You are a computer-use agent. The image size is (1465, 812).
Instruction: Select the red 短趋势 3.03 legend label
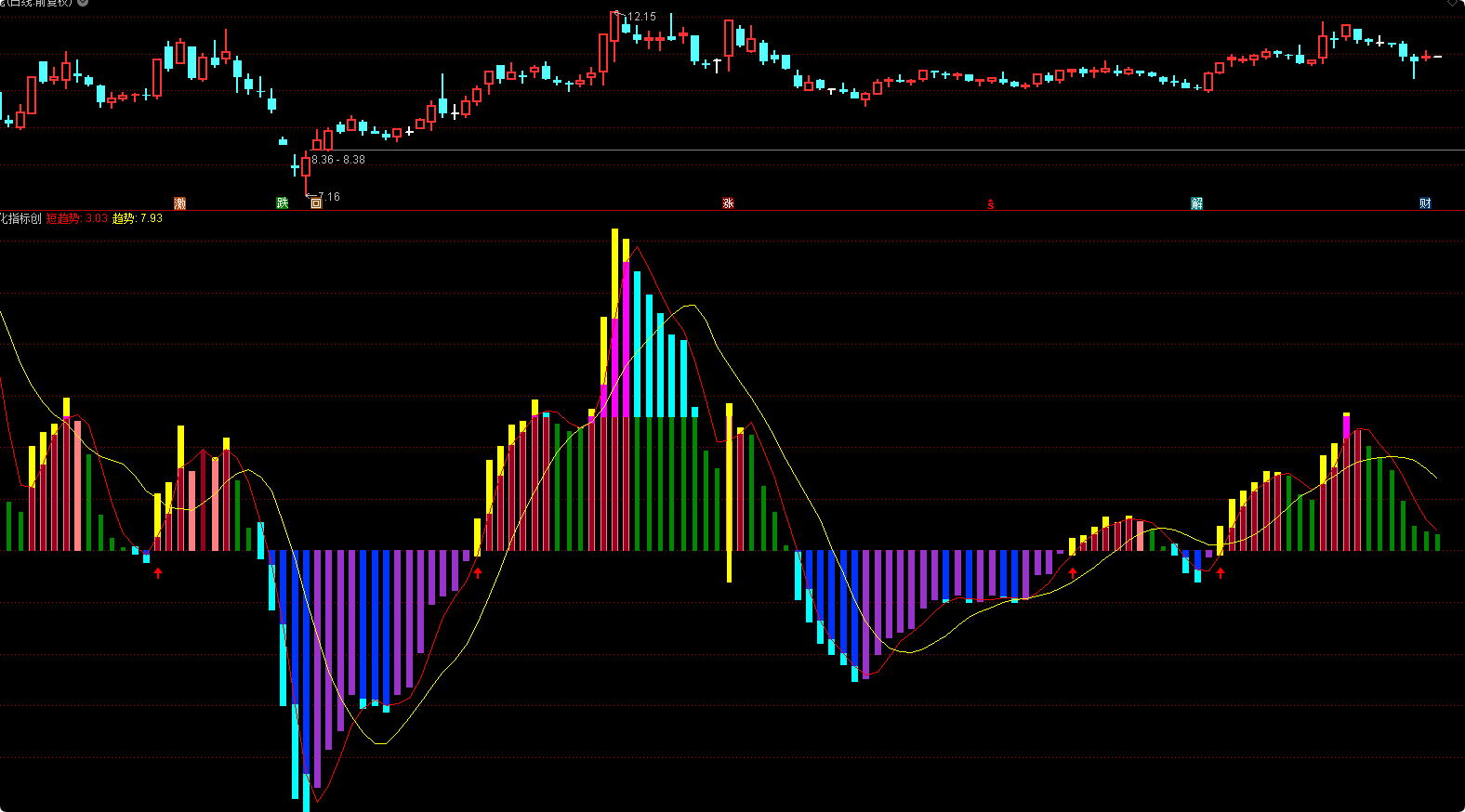77,218
